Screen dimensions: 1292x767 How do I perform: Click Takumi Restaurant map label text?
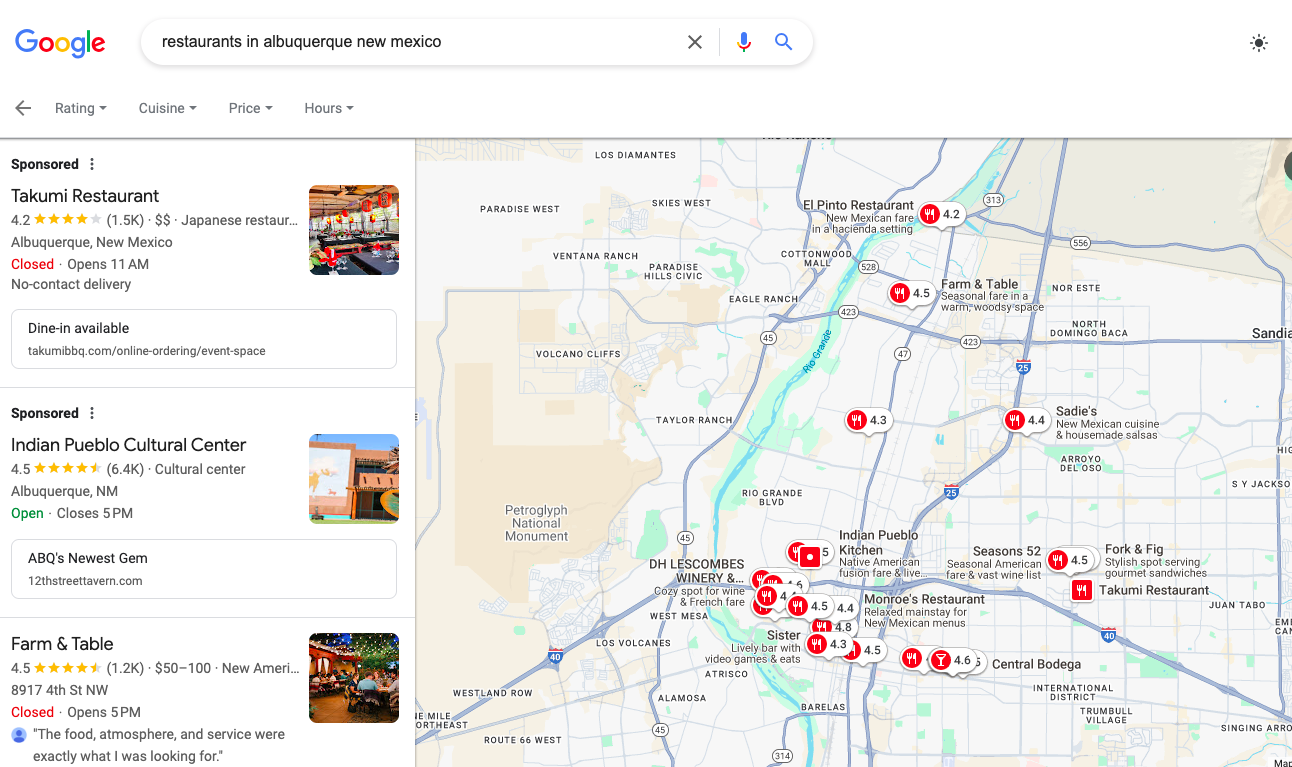[1154, 590]
